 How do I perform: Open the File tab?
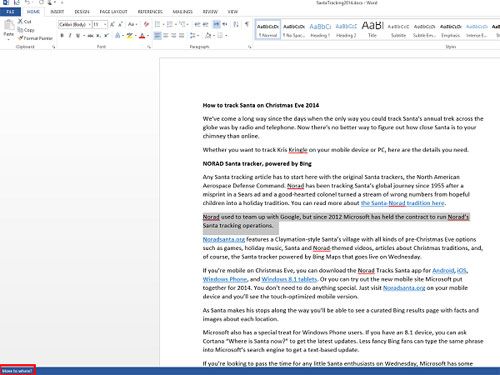[10, 12]
